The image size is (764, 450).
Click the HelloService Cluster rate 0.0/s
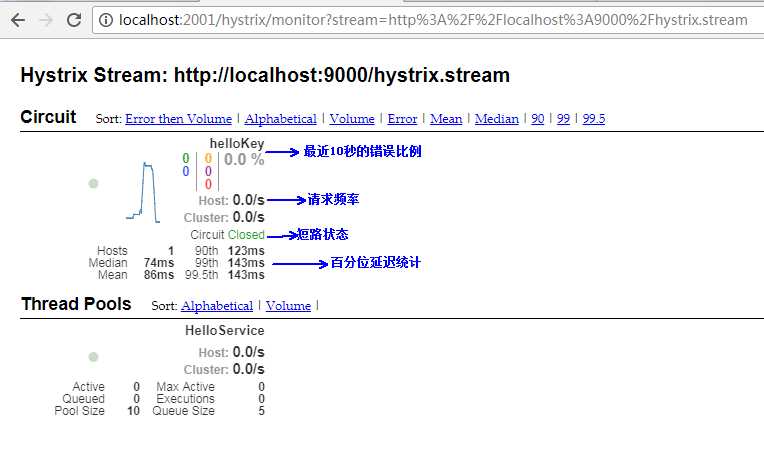[x=248, y=369]
